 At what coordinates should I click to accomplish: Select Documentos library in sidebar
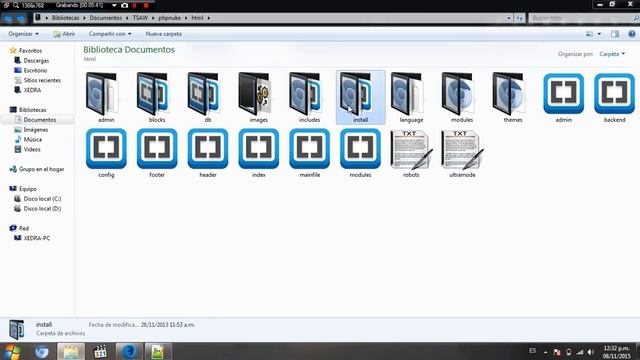(x=37, y=120)
